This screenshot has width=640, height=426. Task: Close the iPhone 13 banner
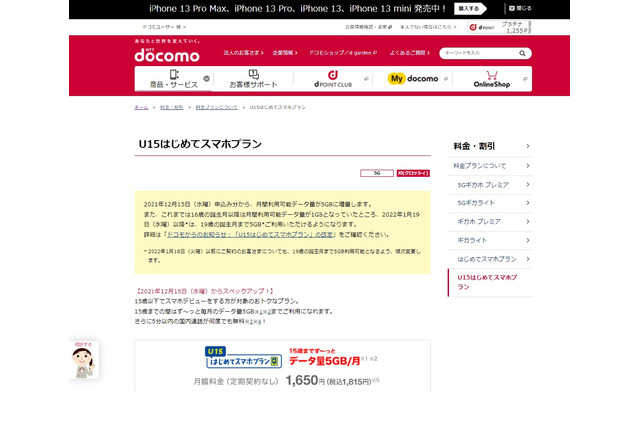coord(520,8)
